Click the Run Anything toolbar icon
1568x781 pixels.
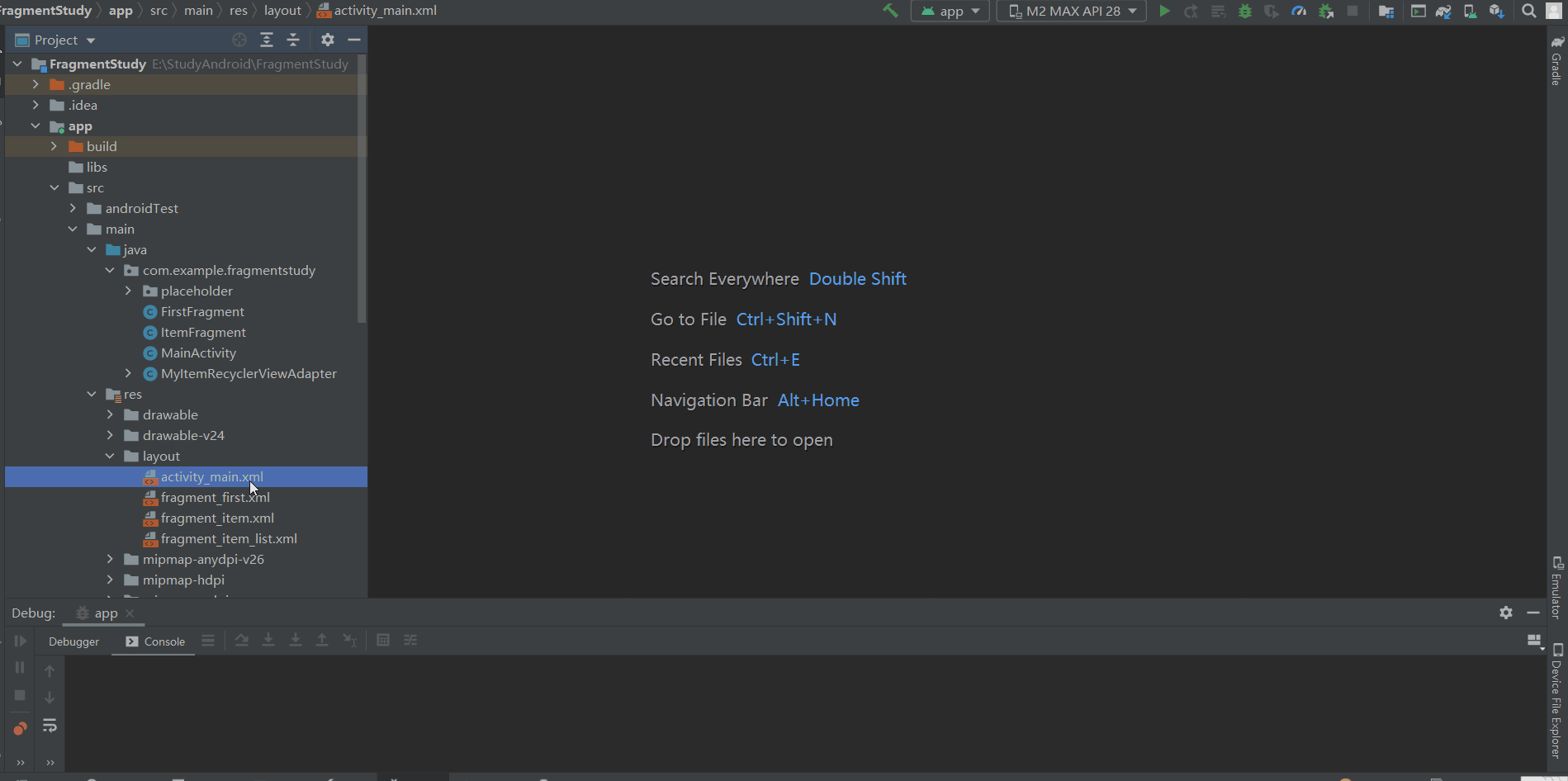pos(1418,11)
